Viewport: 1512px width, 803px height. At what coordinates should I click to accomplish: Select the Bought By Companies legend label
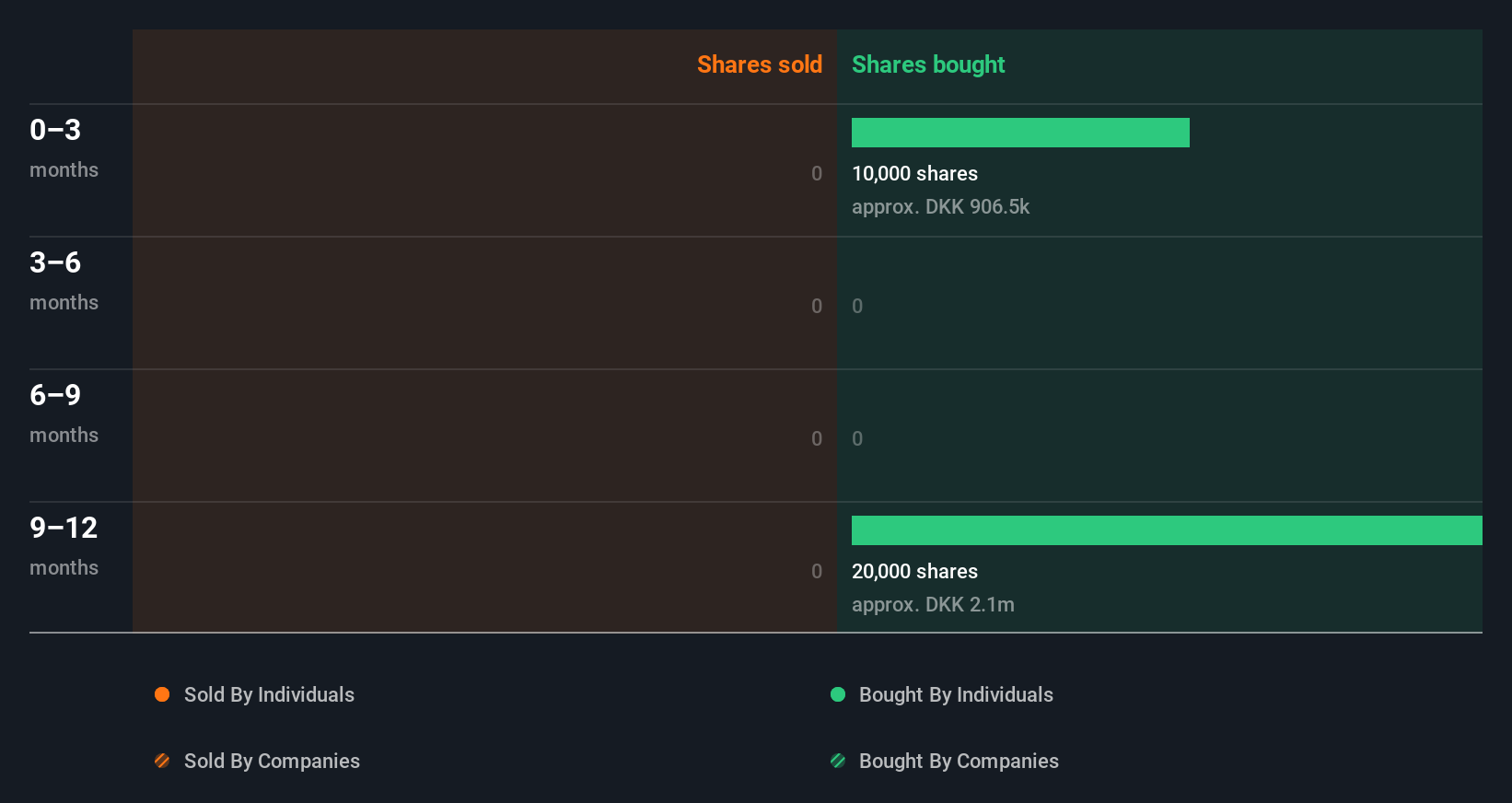[959, 762]
